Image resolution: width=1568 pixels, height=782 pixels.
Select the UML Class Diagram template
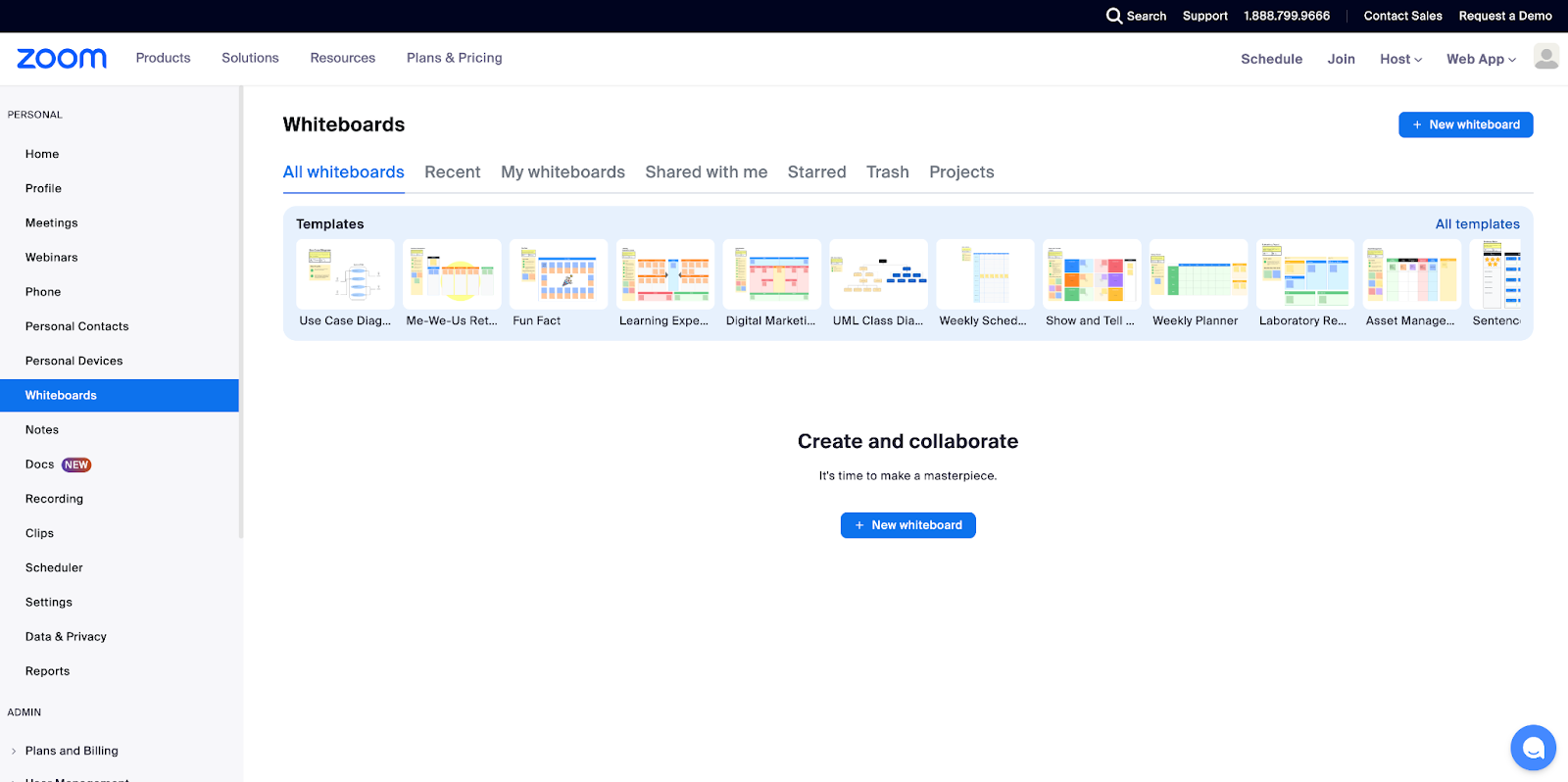click(x=879, y=284)
